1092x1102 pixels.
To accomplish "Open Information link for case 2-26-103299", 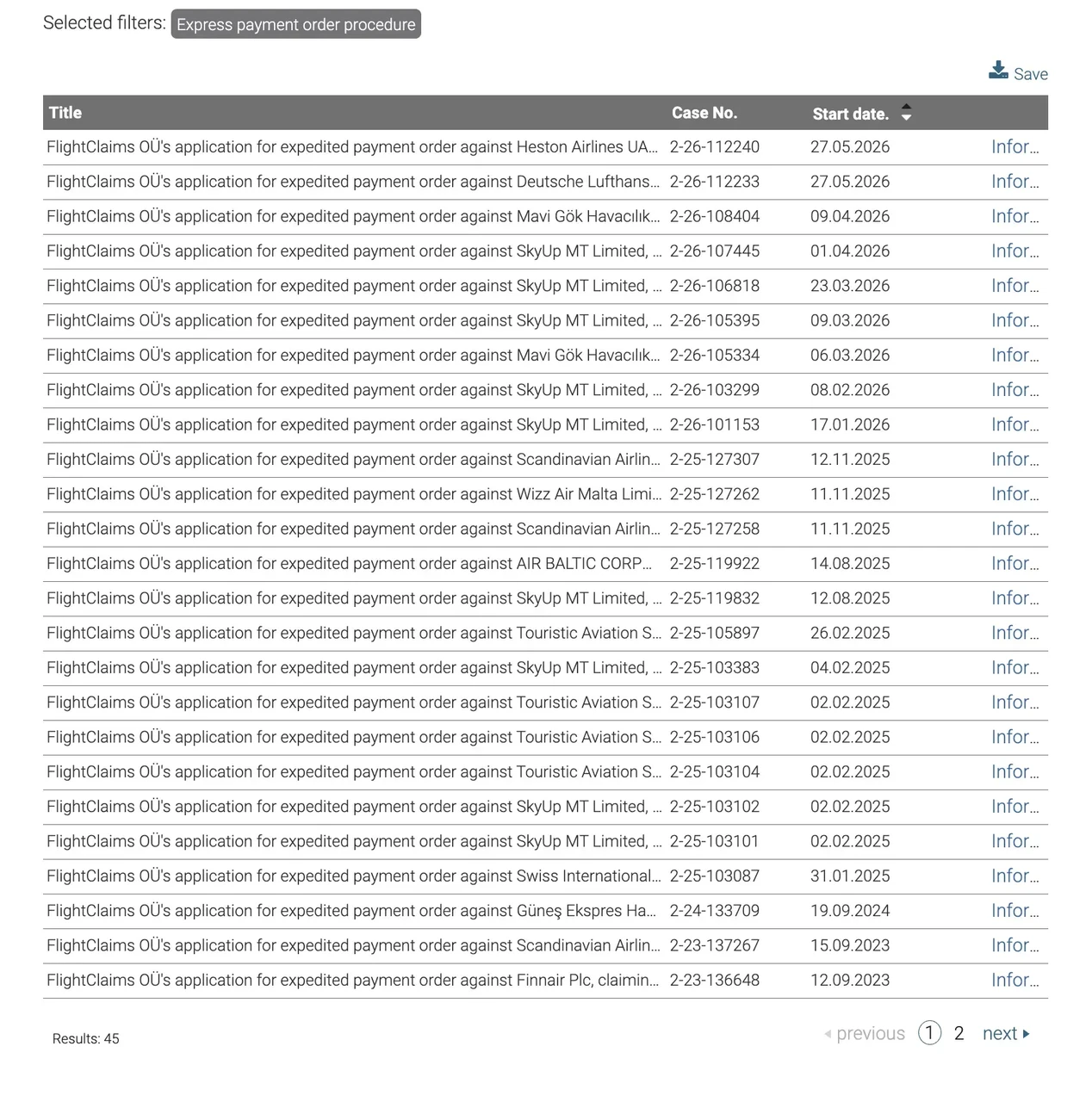I will click(x=1014, y=390).
